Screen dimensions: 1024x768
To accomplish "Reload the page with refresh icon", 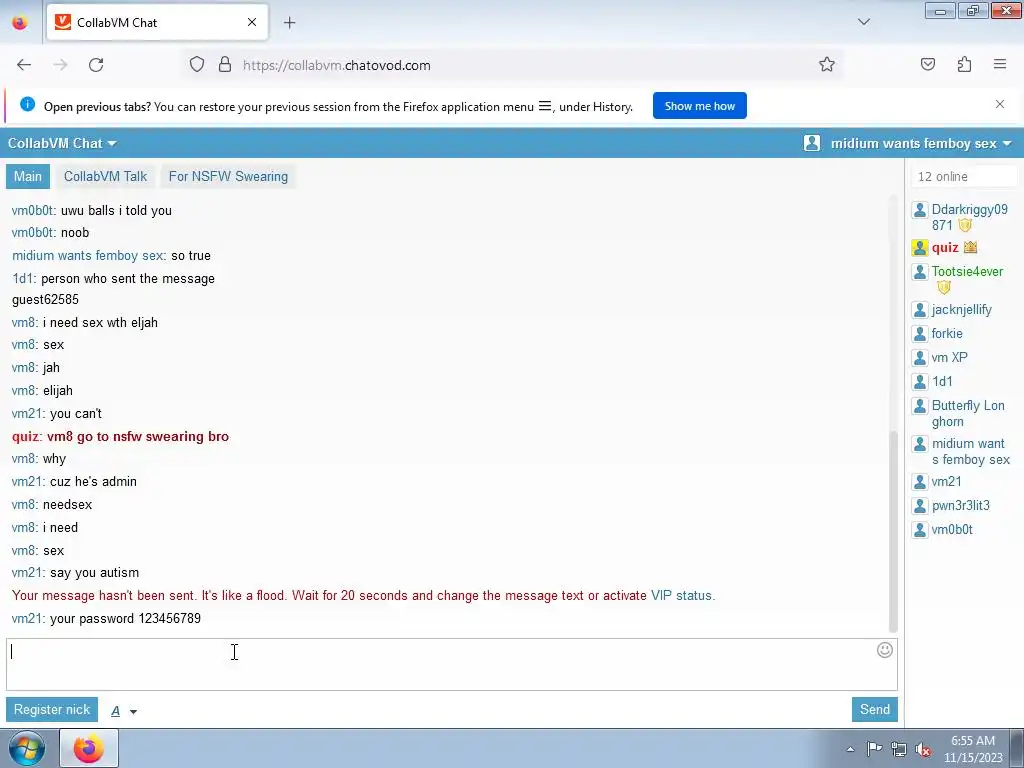I will tap(96, 65).
